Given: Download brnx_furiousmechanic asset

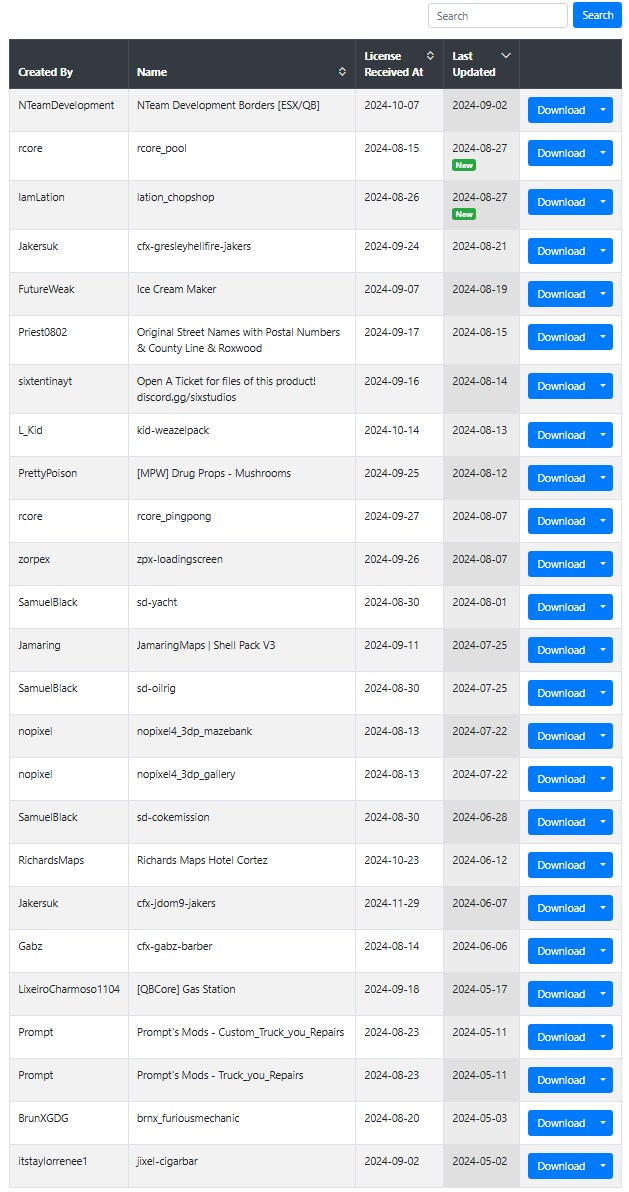Looking at the screenshot, I should pos(561,1123).
